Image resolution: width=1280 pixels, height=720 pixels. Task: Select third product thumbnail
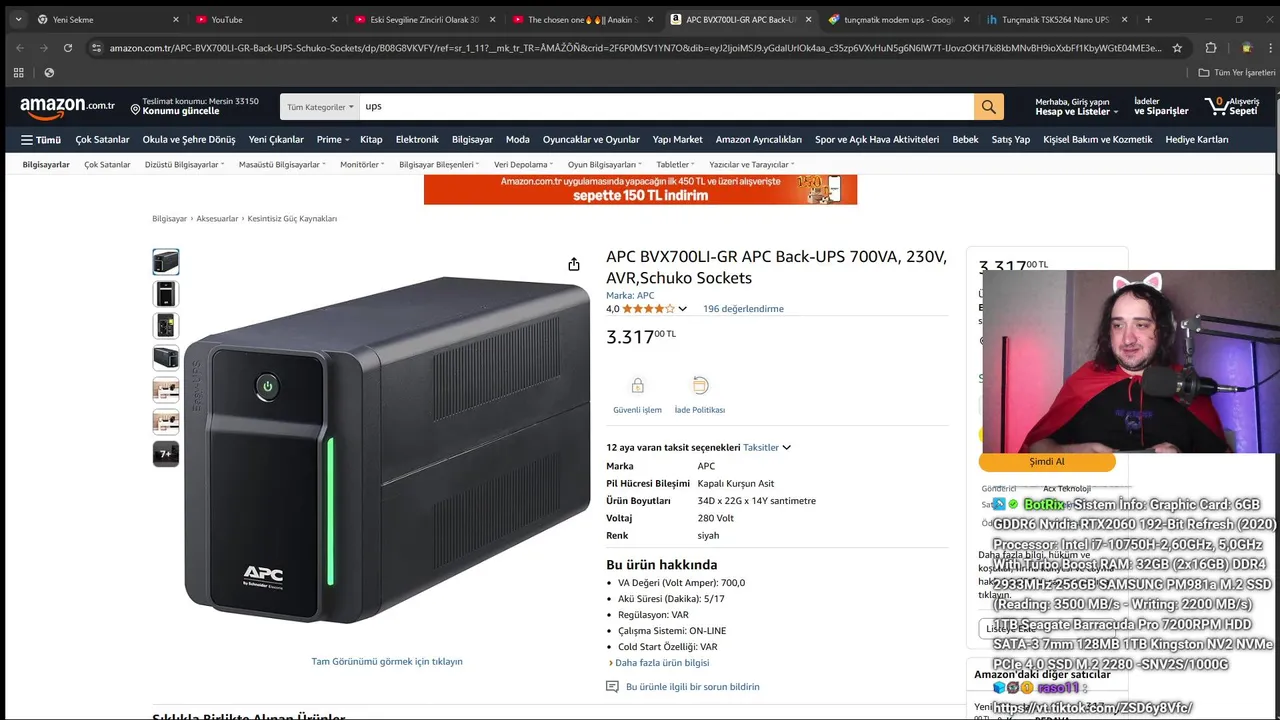coord(166,326)
